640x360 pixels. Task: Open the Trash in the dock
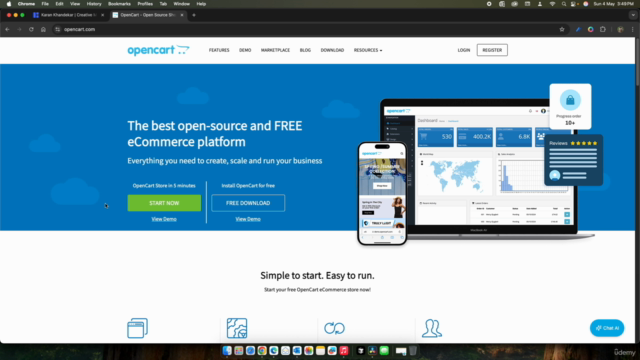413,351
